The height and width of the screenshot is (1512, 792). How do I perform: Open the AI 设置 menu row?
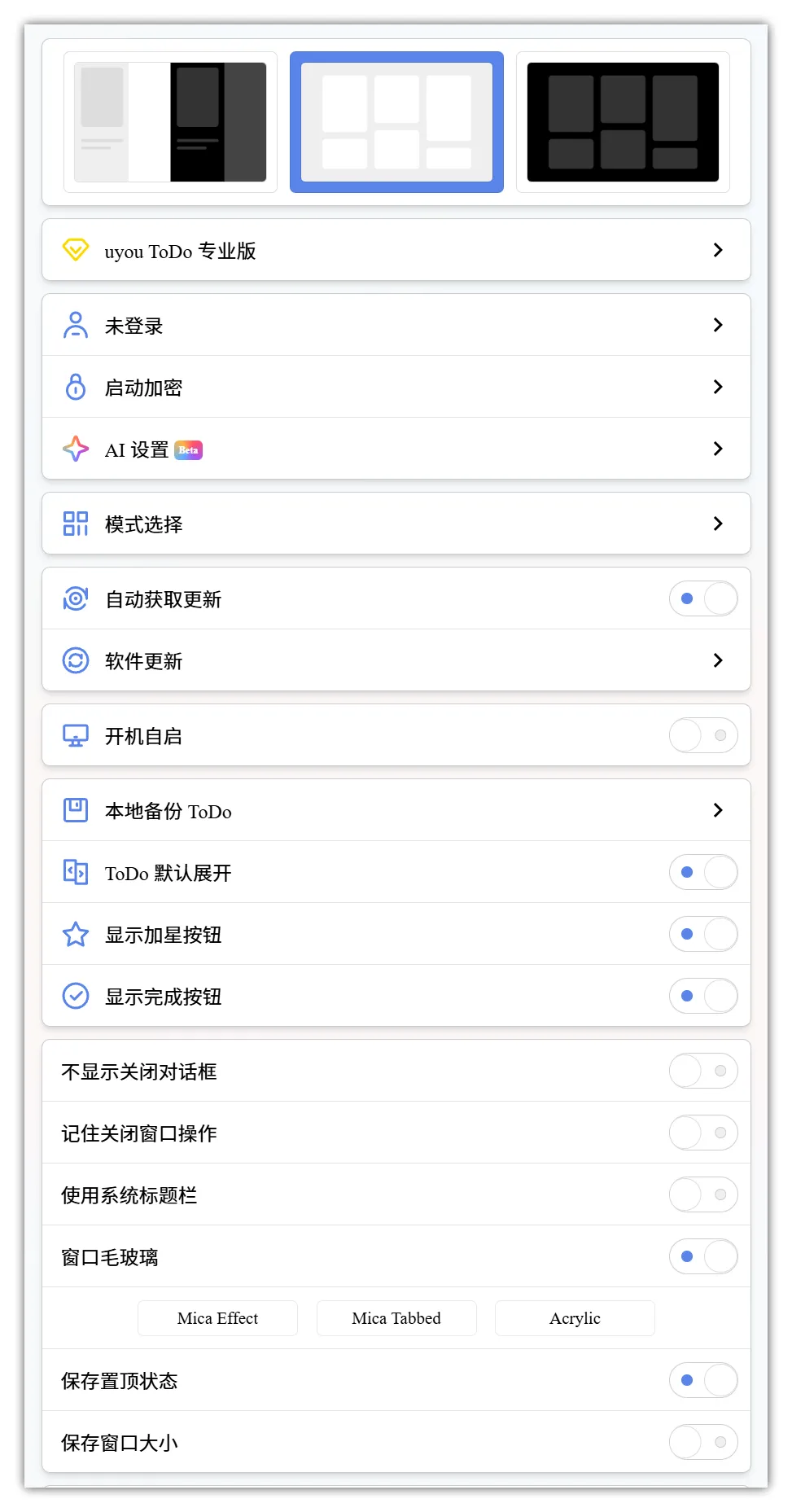click(x=396, y=449)
